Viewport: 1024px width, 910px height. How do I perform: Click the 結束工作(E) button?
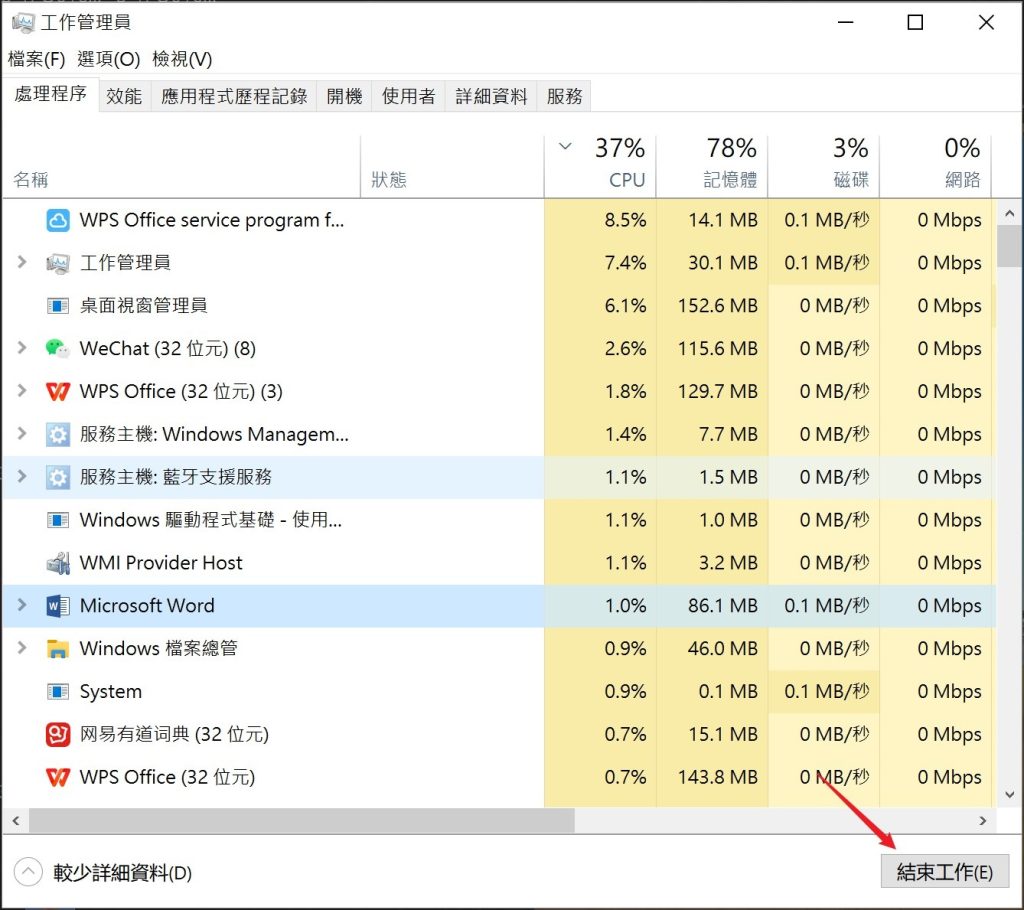[944, 871]
